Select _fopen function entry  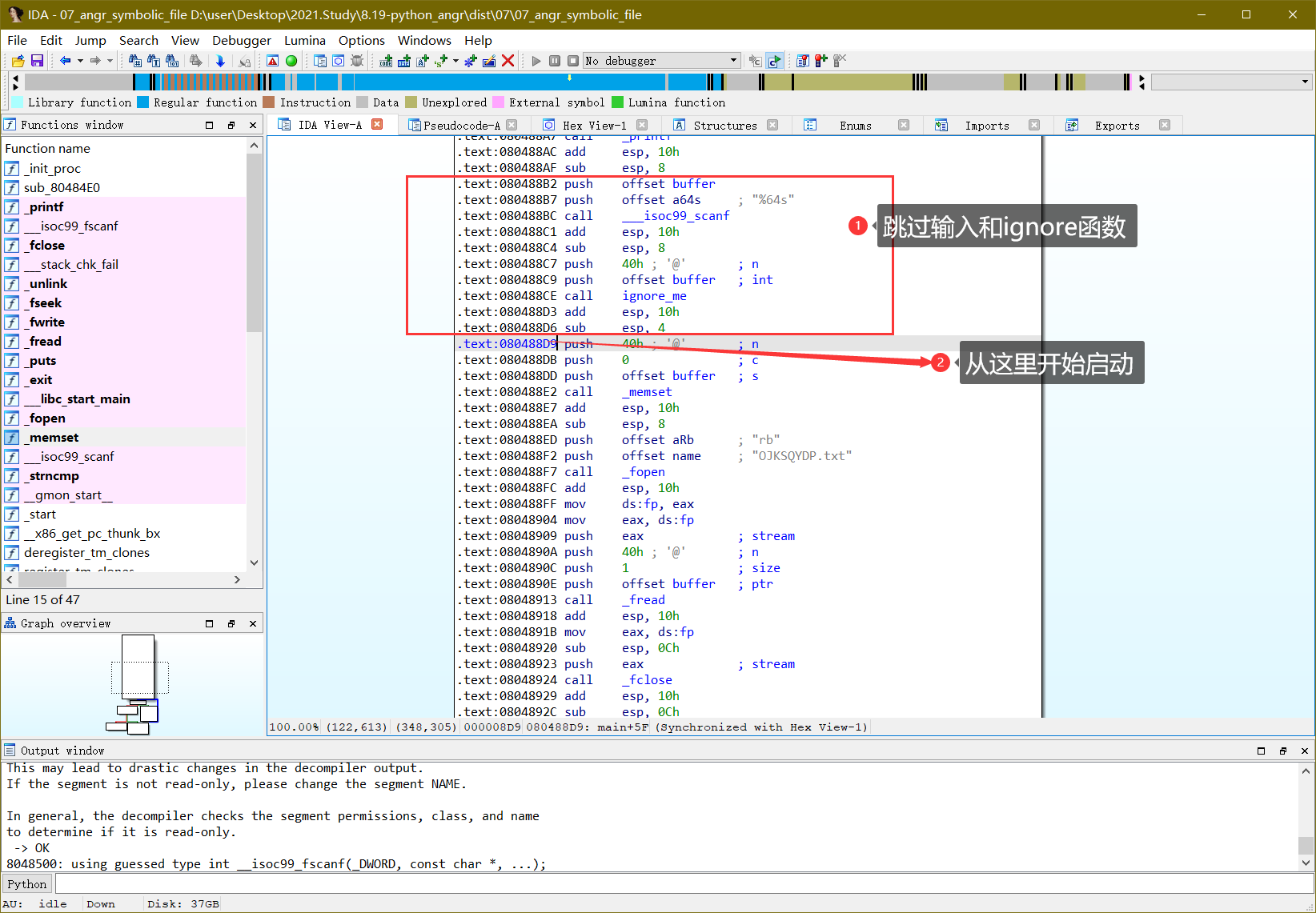124,418
